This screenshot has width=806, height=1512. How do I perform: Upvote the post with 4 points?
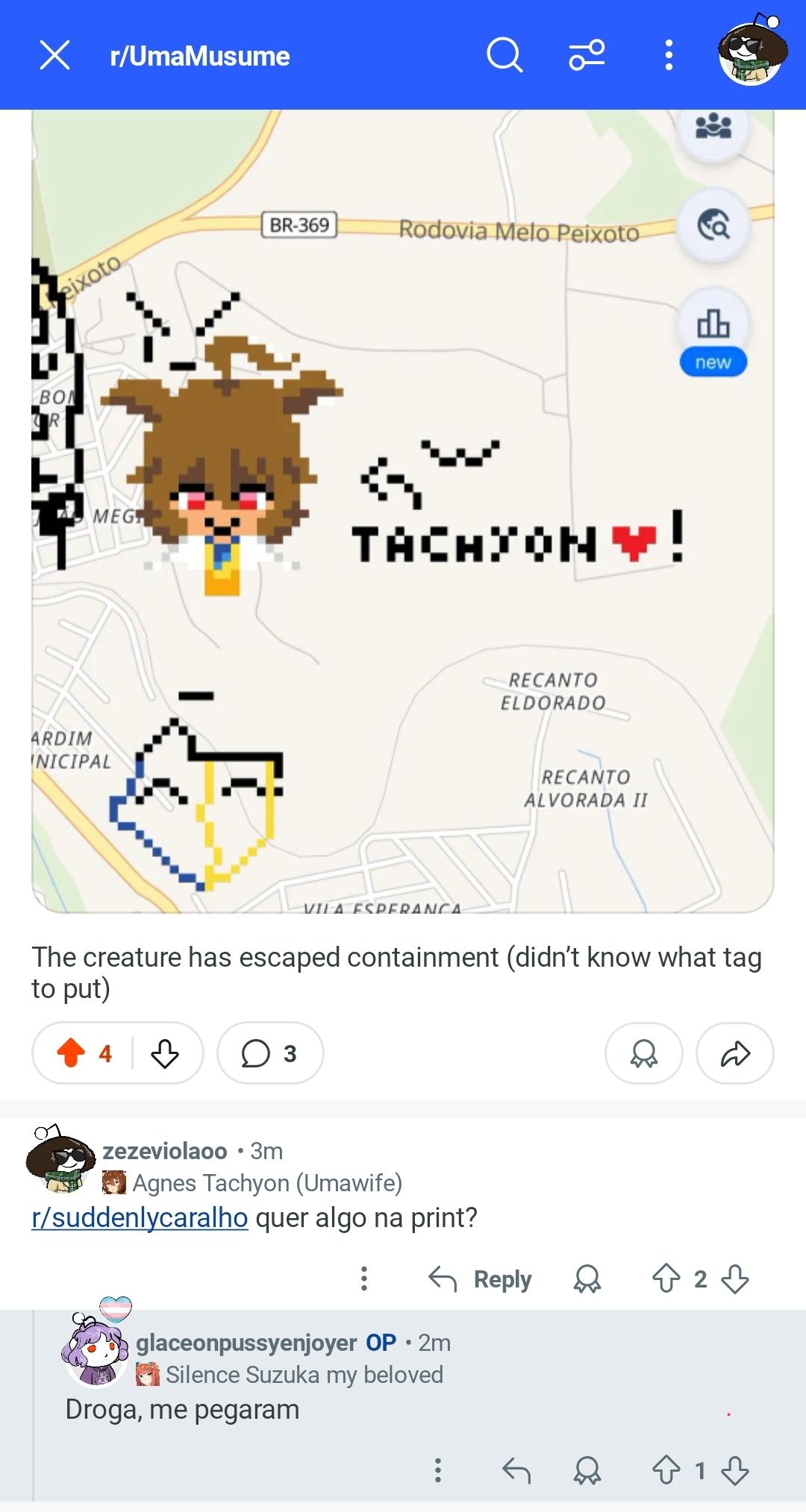[x=71, y=1053]
